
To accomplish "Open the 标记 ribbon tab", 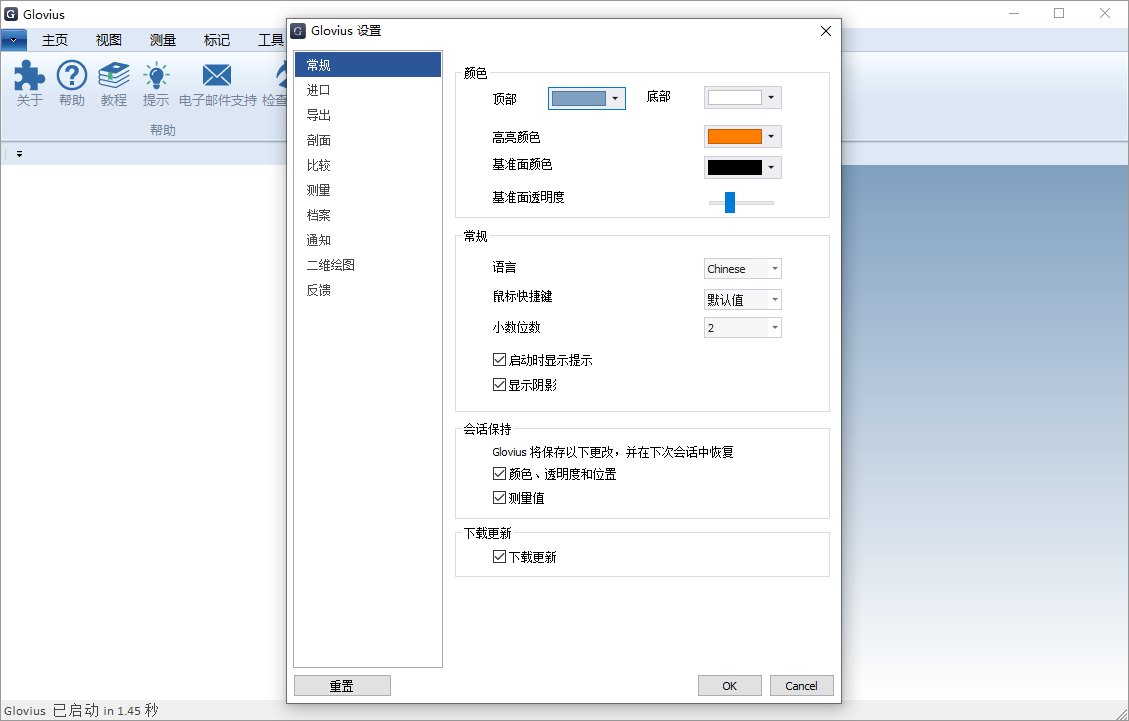I will [x=217, y=40].
